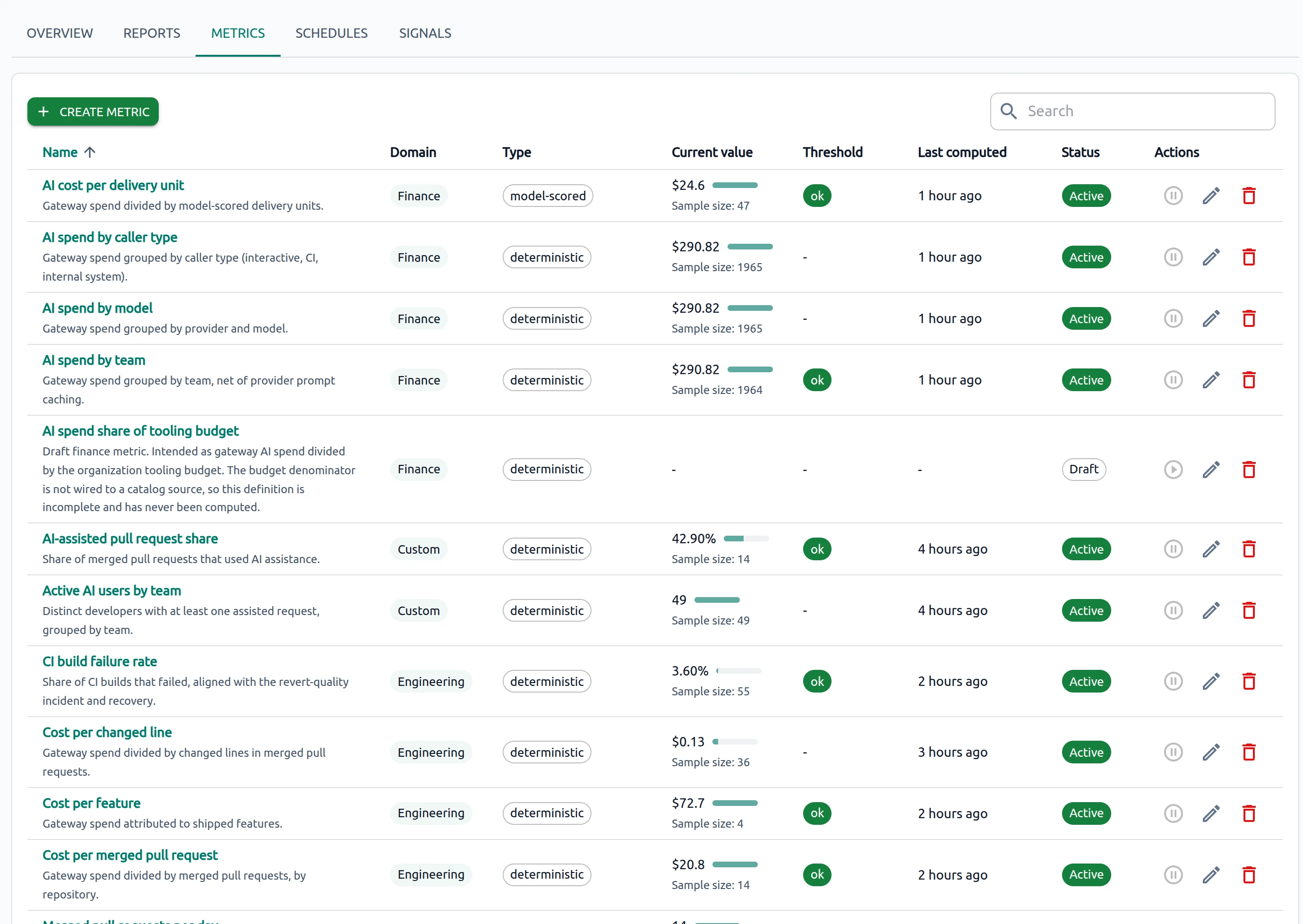
Task: Pause the Cost per merged pull request metric
Action: pos(1173,874)
